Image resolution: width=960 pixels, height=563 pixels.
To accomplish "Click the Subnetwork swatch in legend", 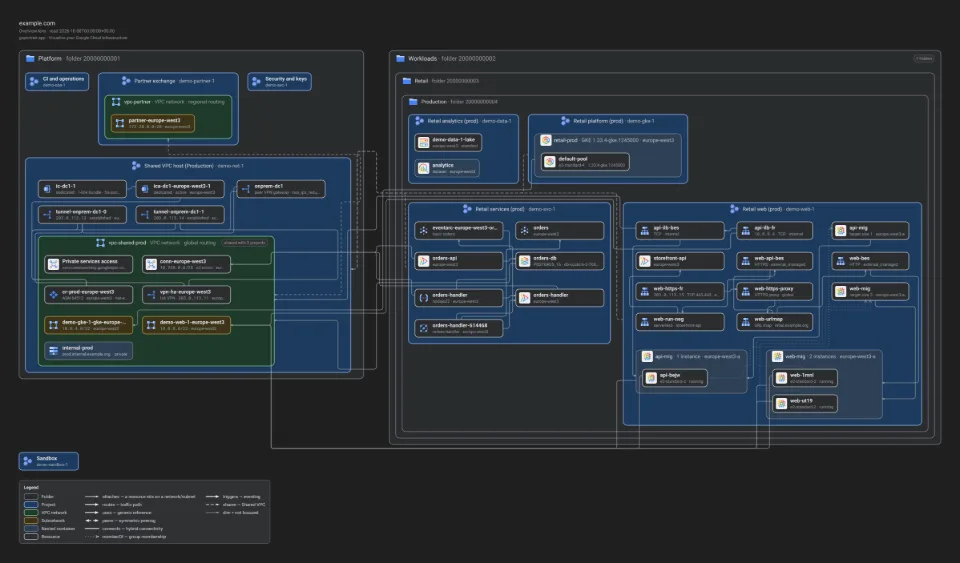I will click(x=31, y=521).
